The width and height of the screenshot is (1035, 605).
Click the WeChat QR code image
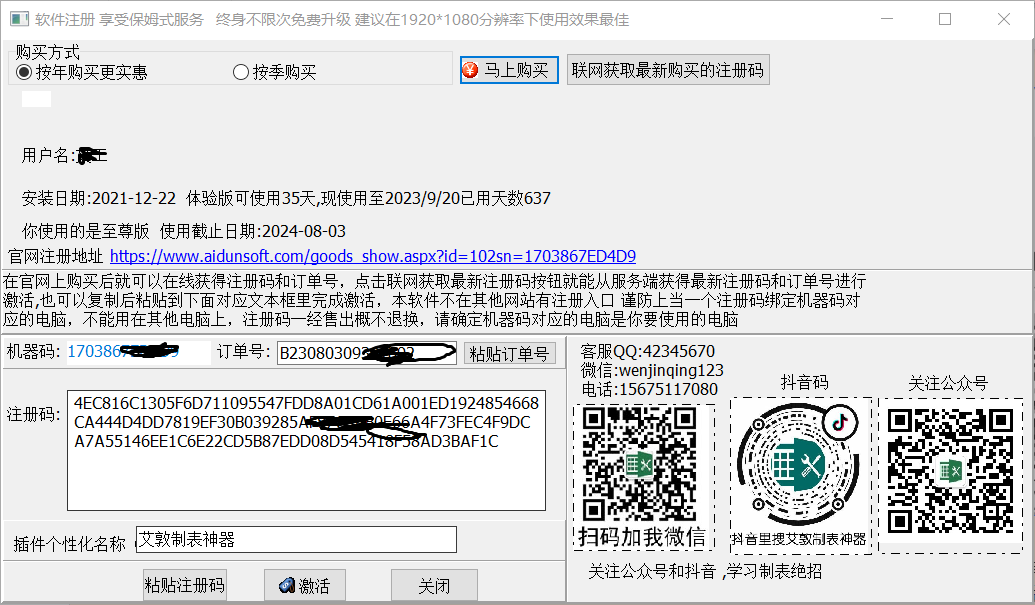coord(643,465)
